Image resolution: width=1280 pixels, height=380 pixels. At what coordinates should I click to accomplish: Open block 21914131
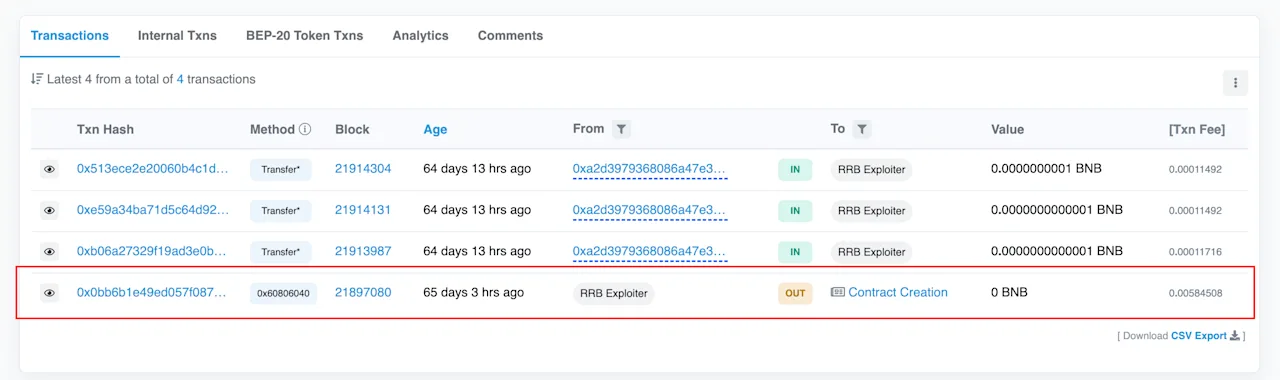tap(363, 210)
